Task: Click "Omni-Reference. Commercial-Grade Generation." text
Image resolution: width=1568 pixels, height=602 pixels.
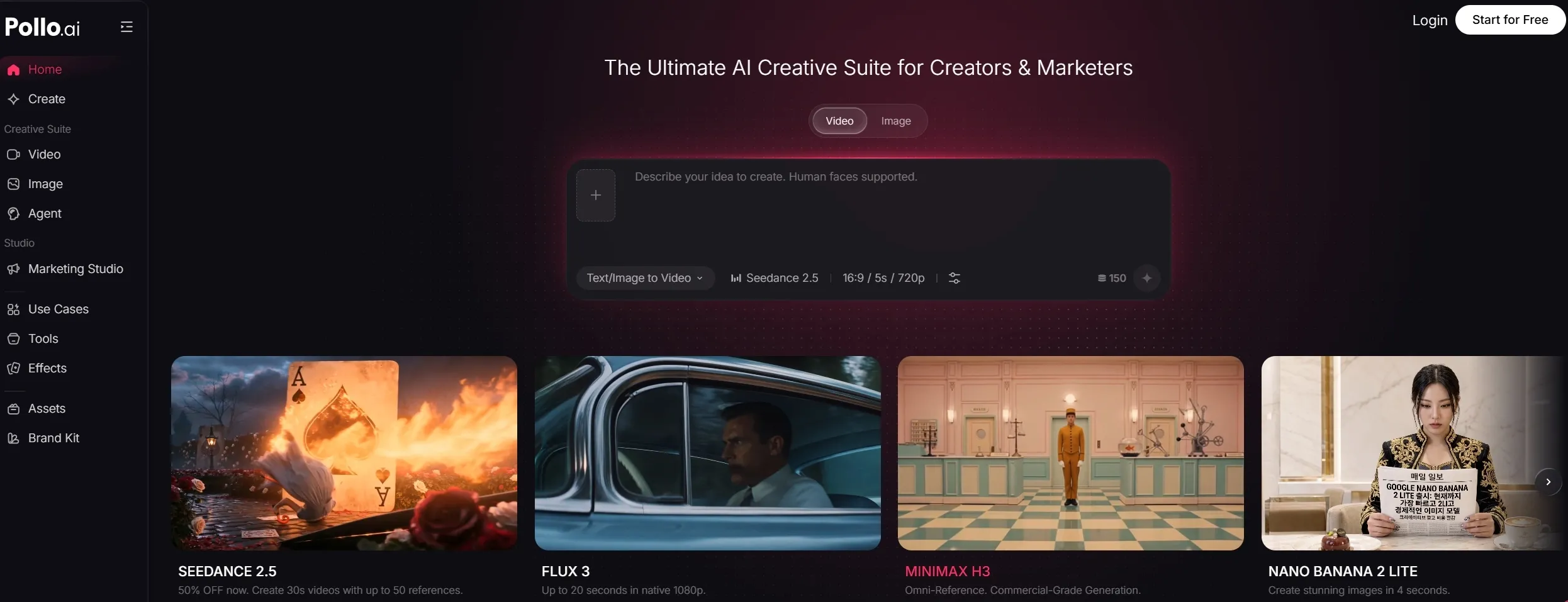Action: (1022, 590)
